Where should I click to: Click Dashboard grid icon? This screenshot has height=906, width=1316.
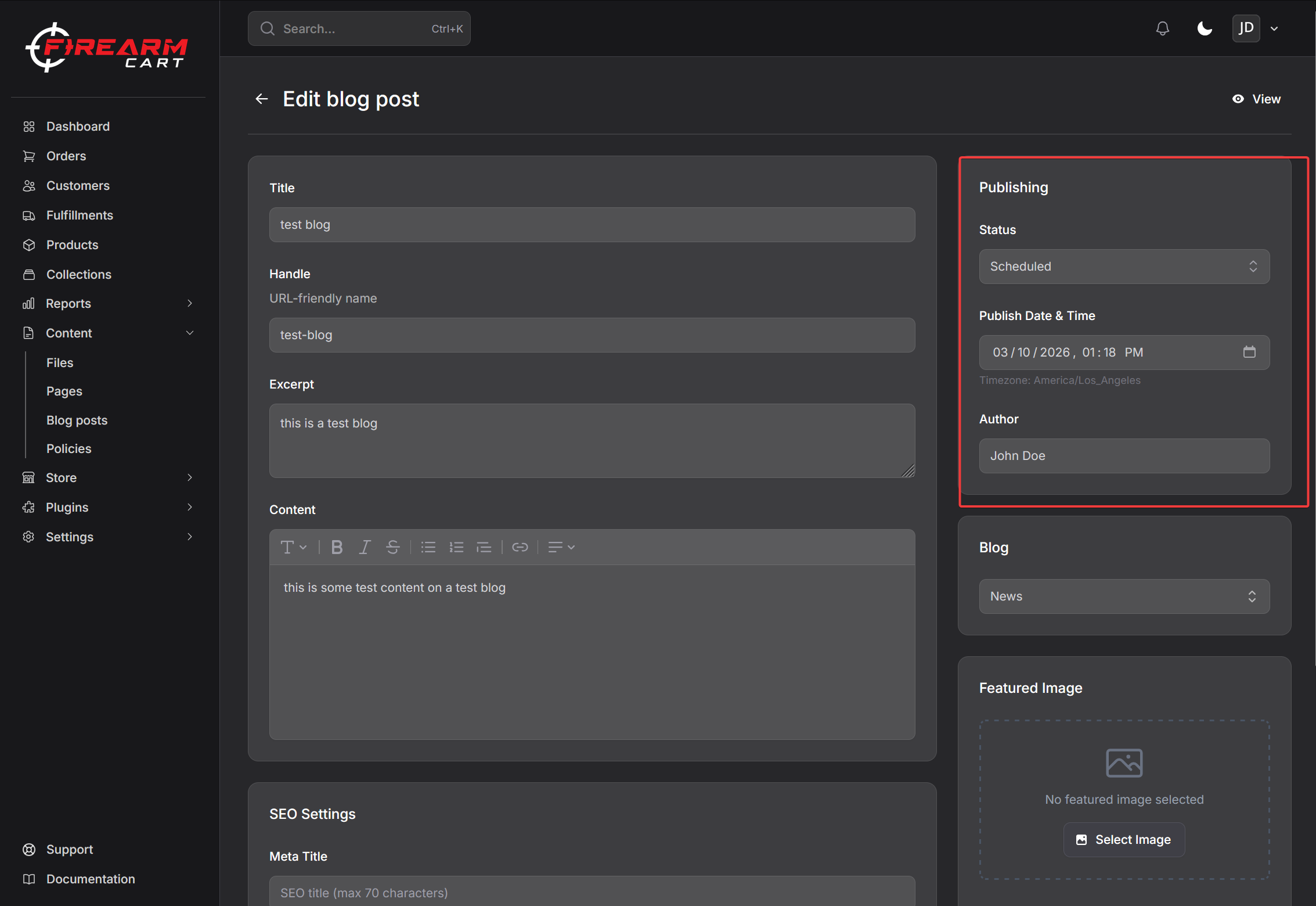pyautogui.click(x=29, y=126)
